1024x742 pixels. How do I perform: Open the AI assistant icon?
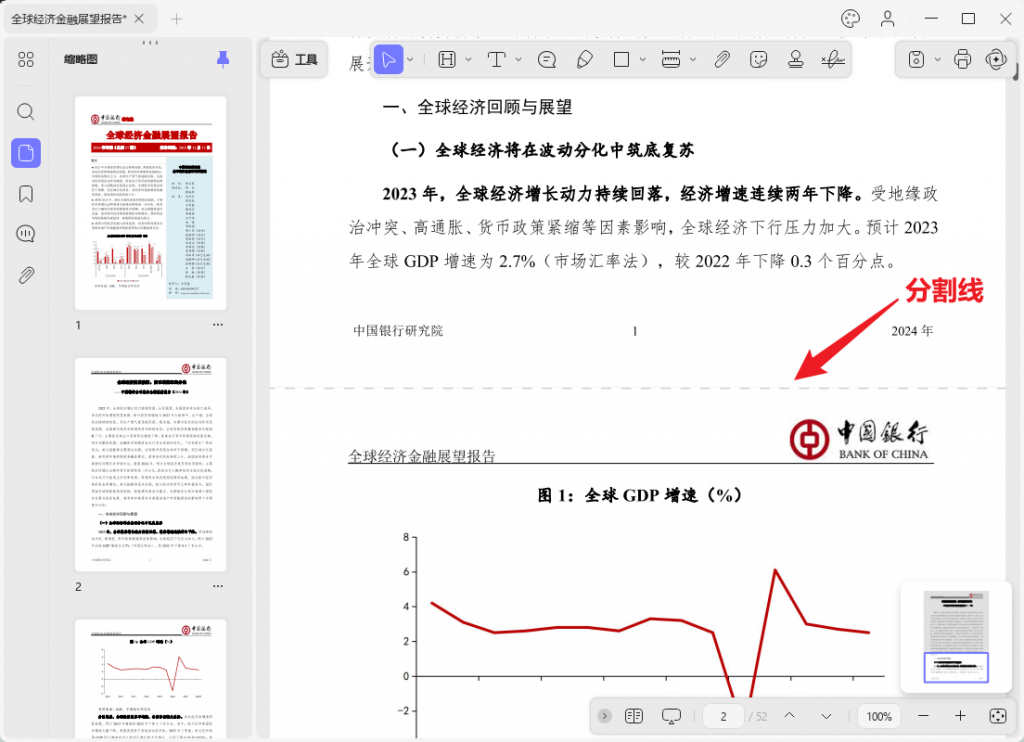(997, 59)
